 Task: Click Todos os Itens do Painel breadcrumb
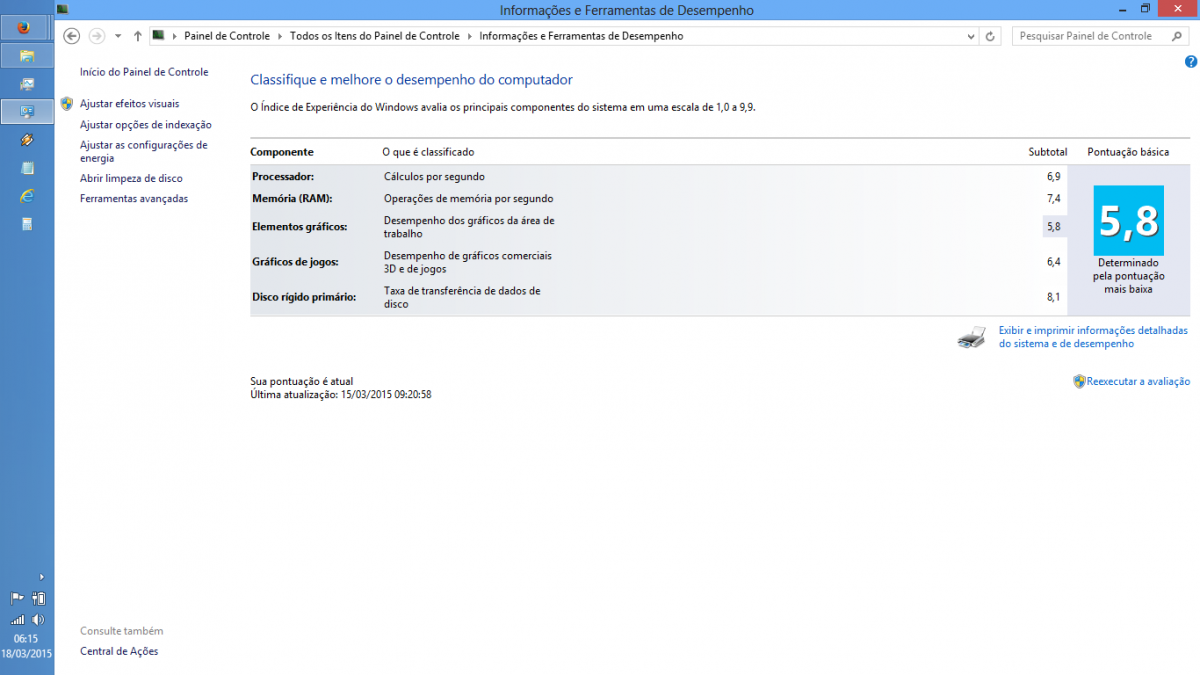[x=375, y=36]
